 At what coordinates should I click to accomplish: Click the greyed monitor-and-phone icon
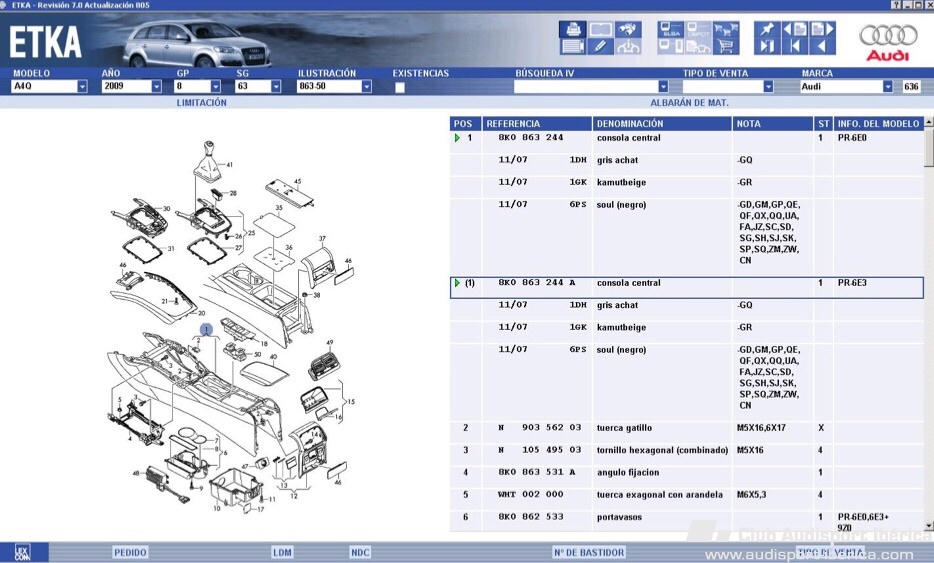(671, 46)
